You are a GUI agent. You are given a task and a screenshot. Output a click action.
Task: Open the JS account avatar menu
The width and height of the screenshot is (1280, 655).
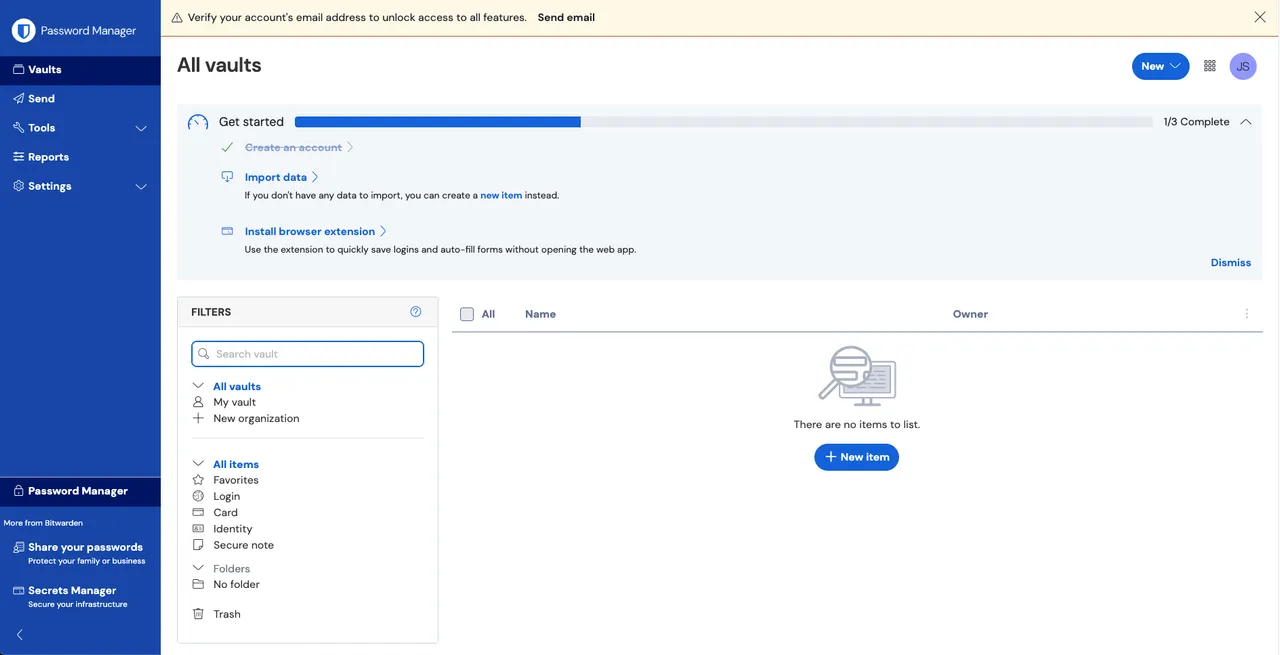(x=1243, y=66)
